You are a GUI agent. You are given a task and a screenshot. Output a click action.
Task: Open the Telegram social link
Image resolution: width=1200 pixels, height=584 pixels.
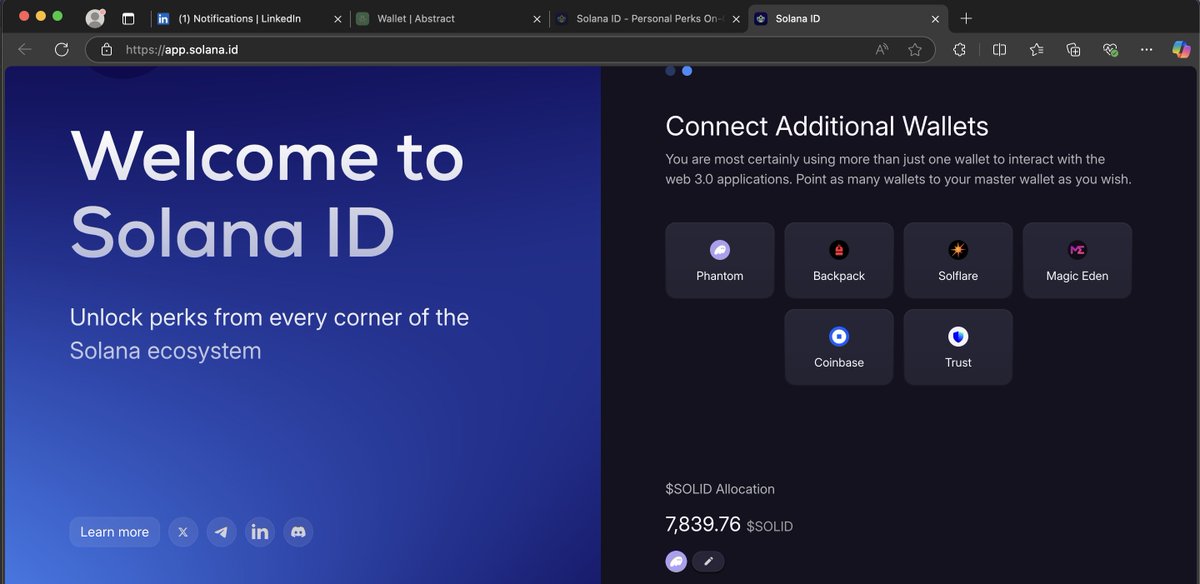coord(221,532)
